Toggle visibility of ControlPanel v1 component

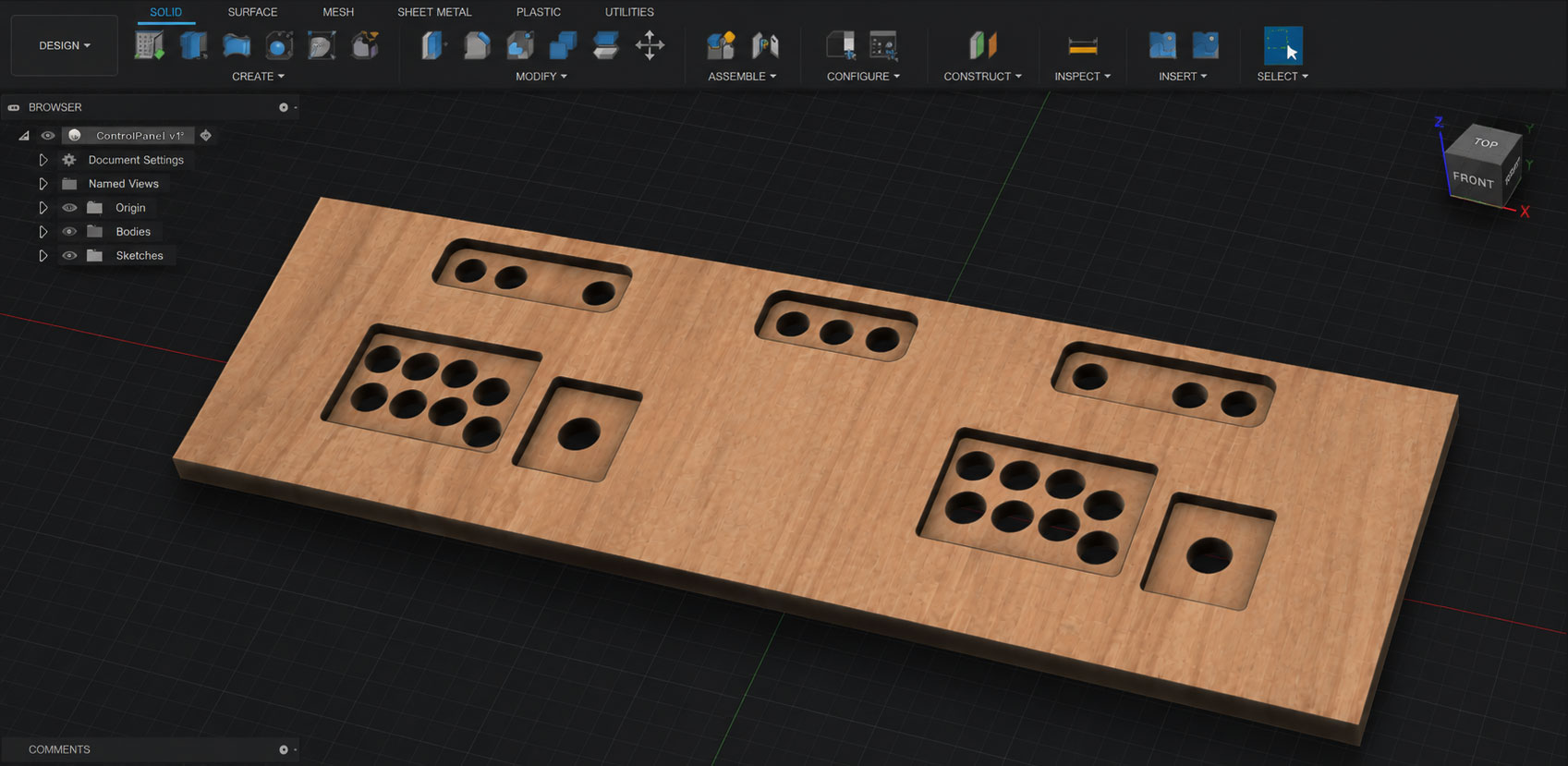[x=48, y=136]
